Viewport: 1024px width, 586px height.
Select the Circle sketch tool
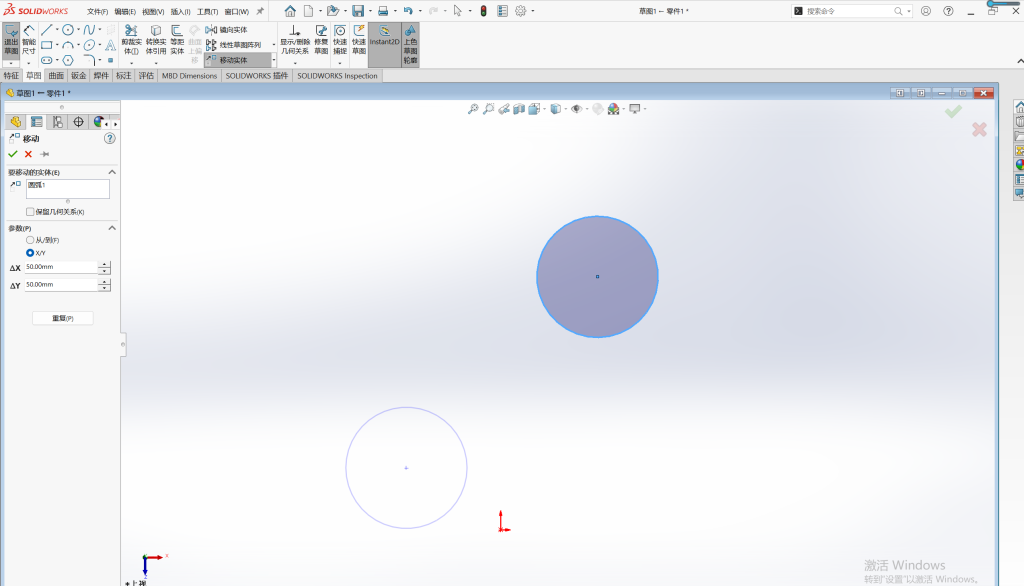click(x=68, y=30)
